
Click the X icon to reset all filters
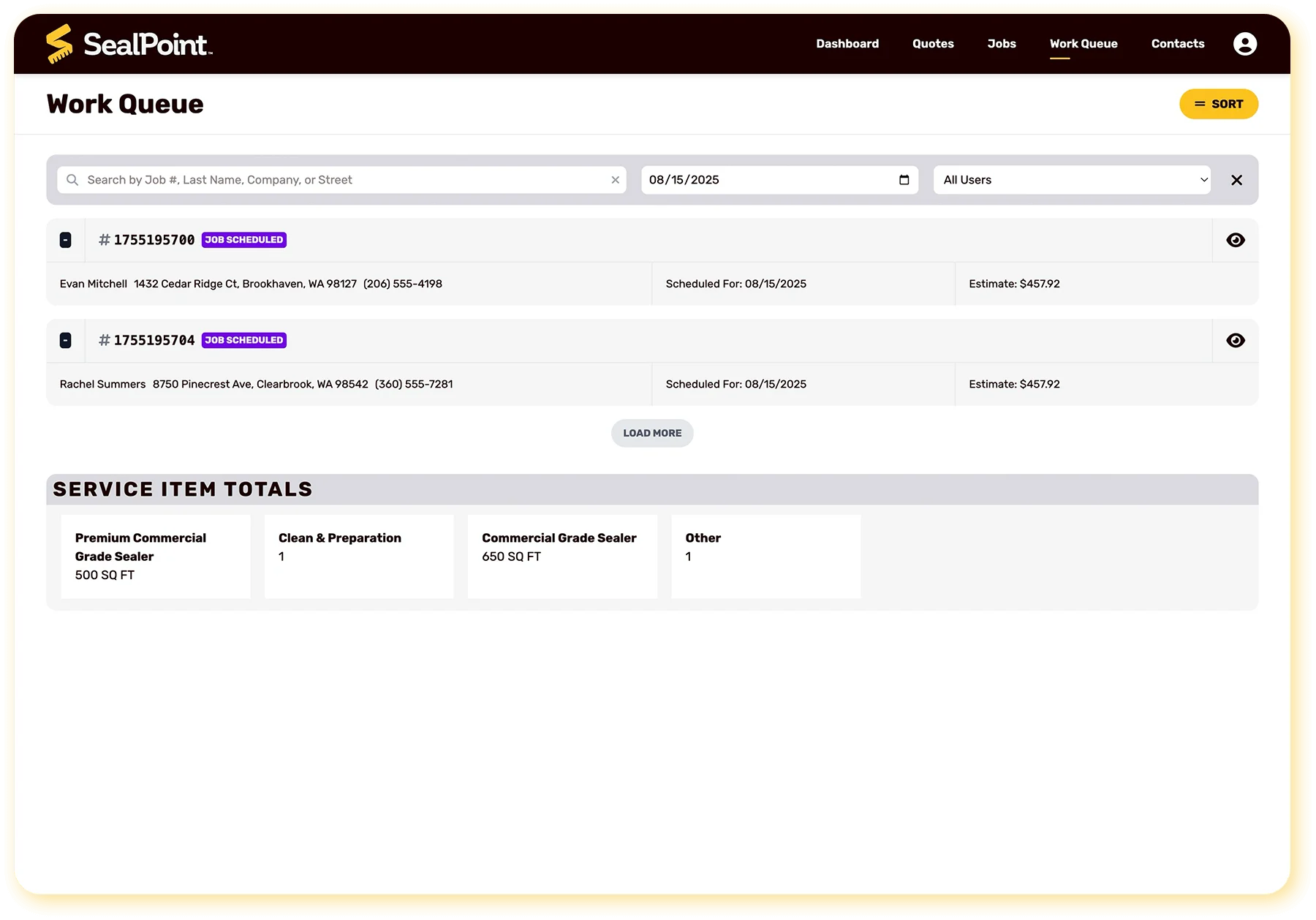pyautogui.click(x=1237, y=179)
